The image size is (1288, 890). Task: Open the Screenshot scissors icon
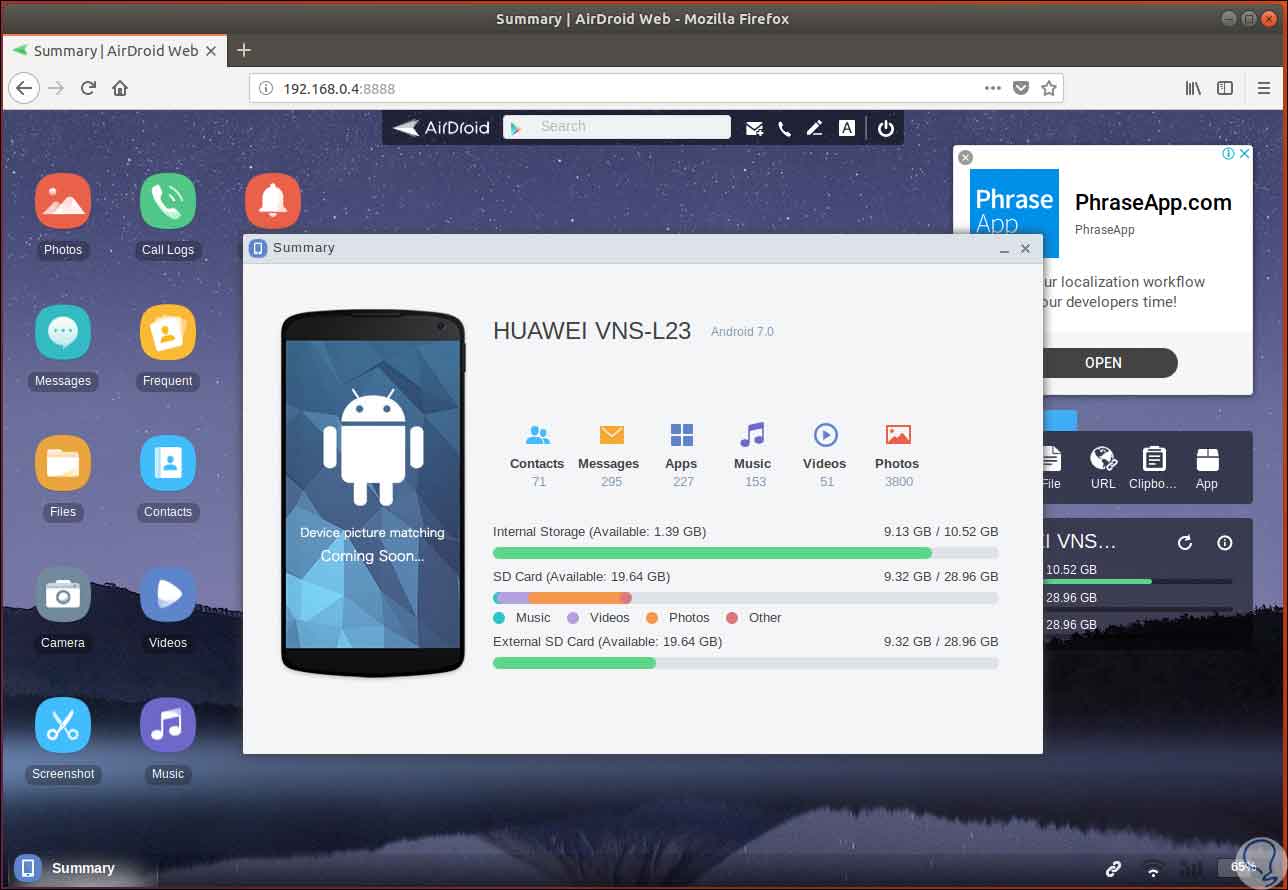click(63, 726)
